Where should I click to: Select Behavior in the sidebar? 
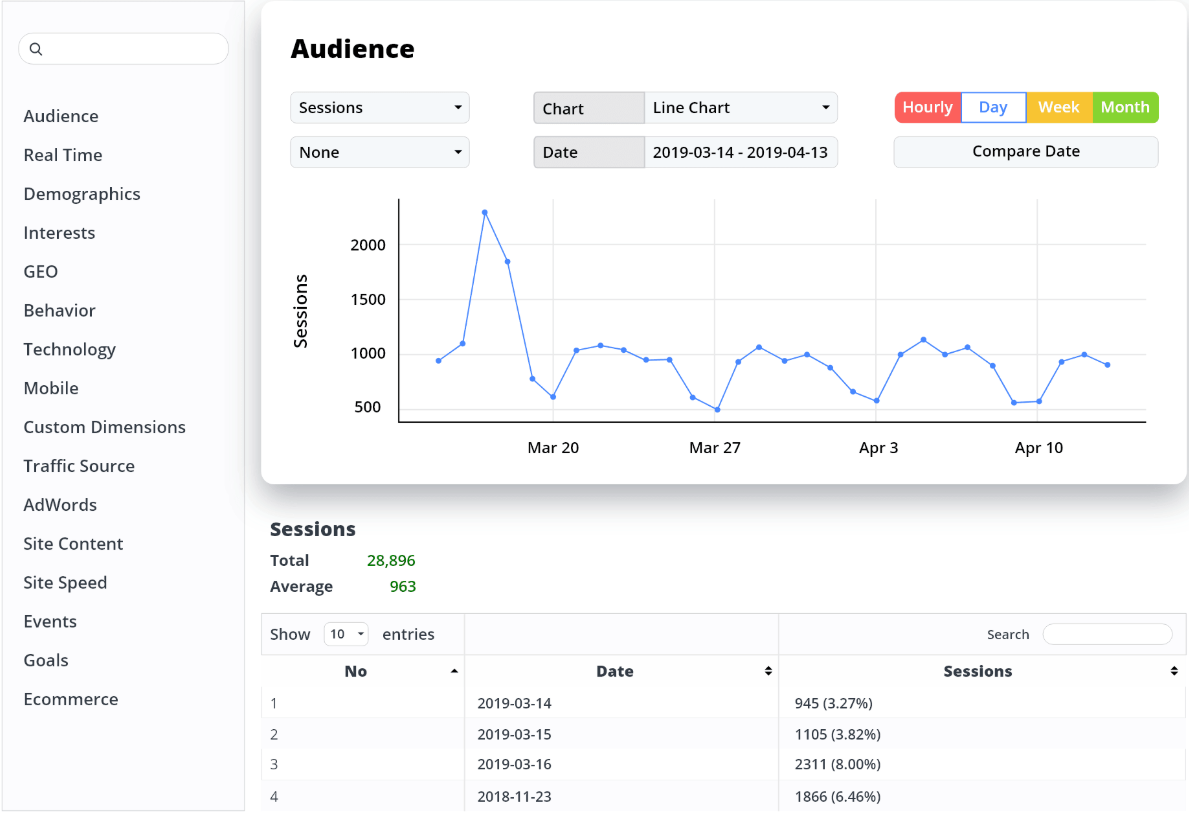click(59, 310)
